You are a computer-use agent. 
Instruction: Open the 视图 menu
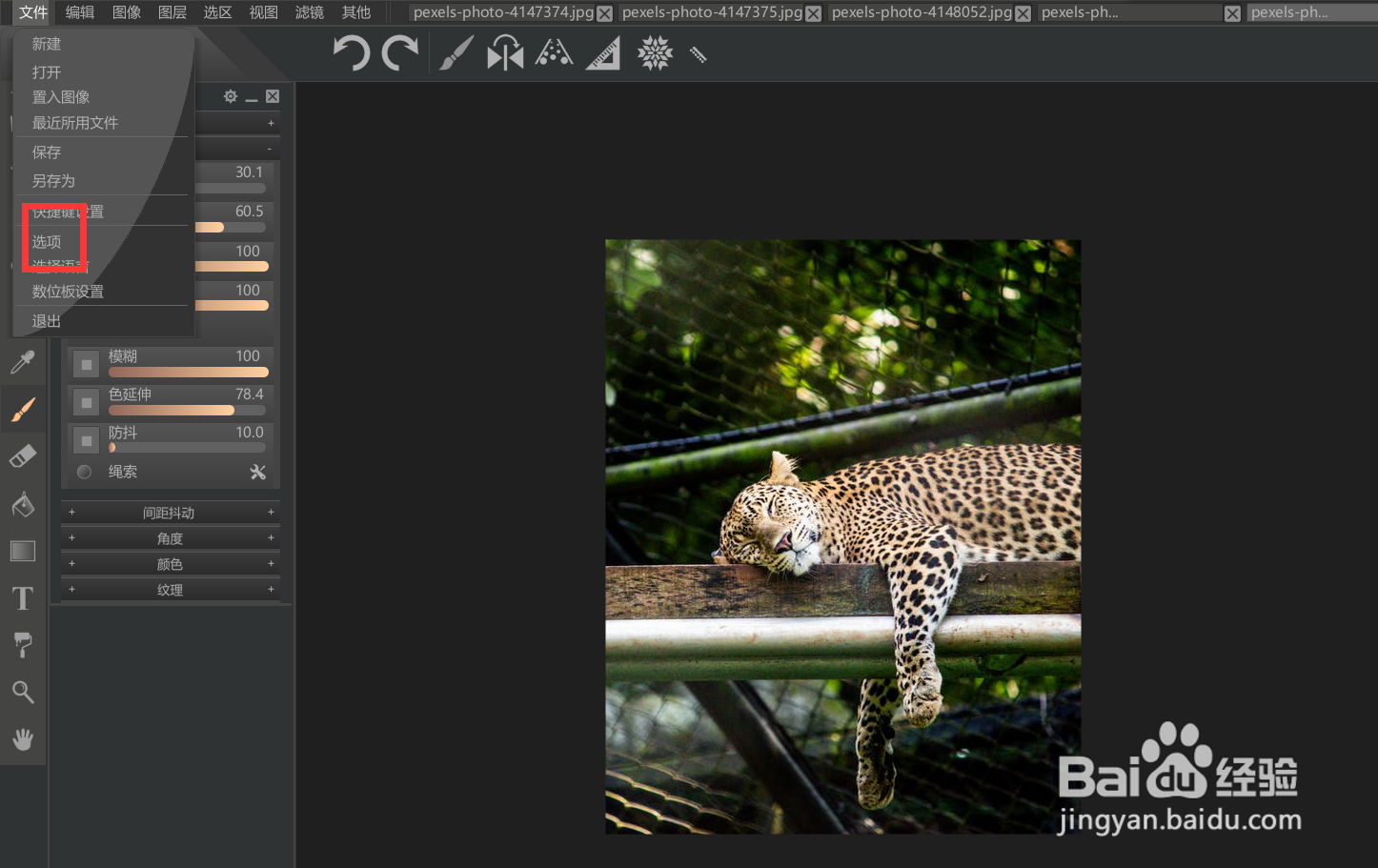264,12
